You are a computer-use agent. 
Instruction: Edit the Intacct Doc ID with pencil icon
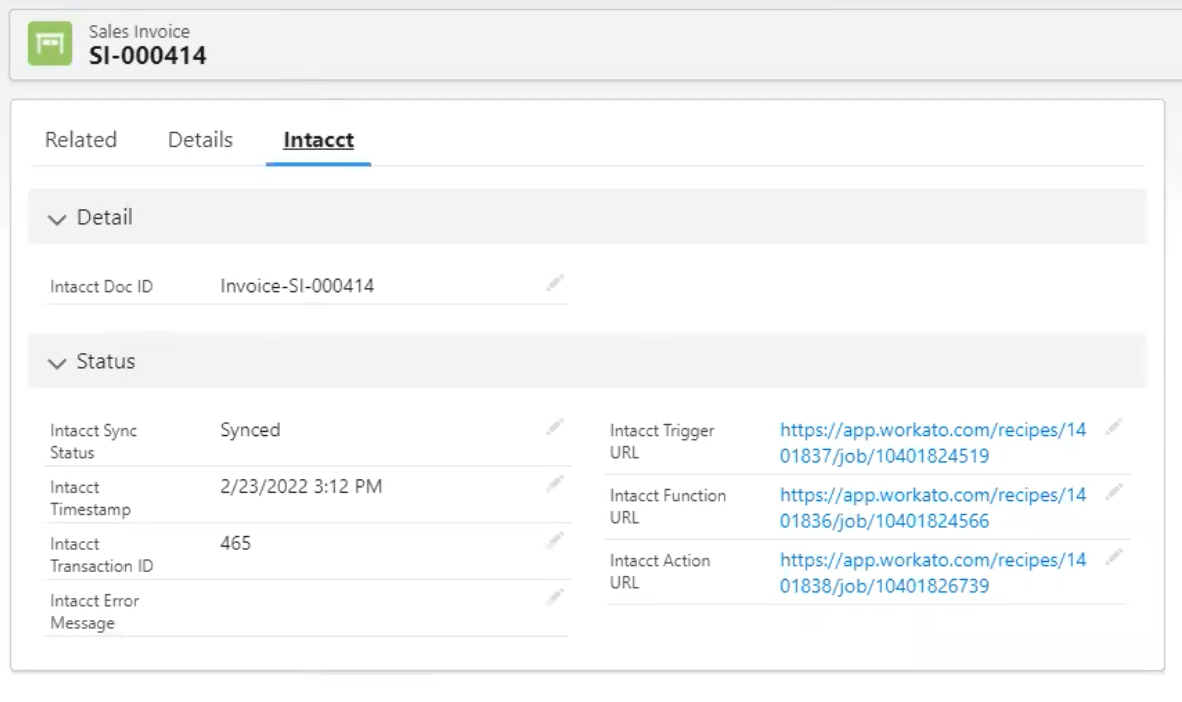pos(555,283)
